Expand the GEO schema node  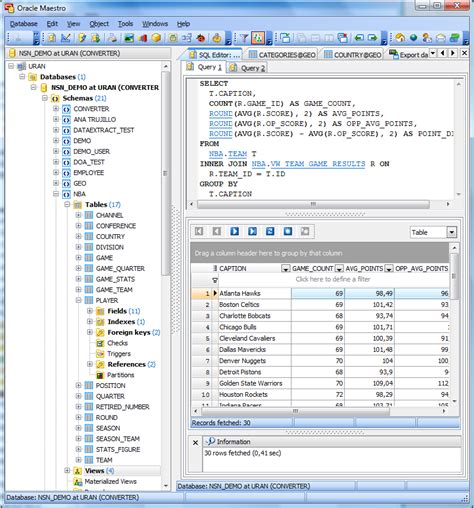point(56,183)
